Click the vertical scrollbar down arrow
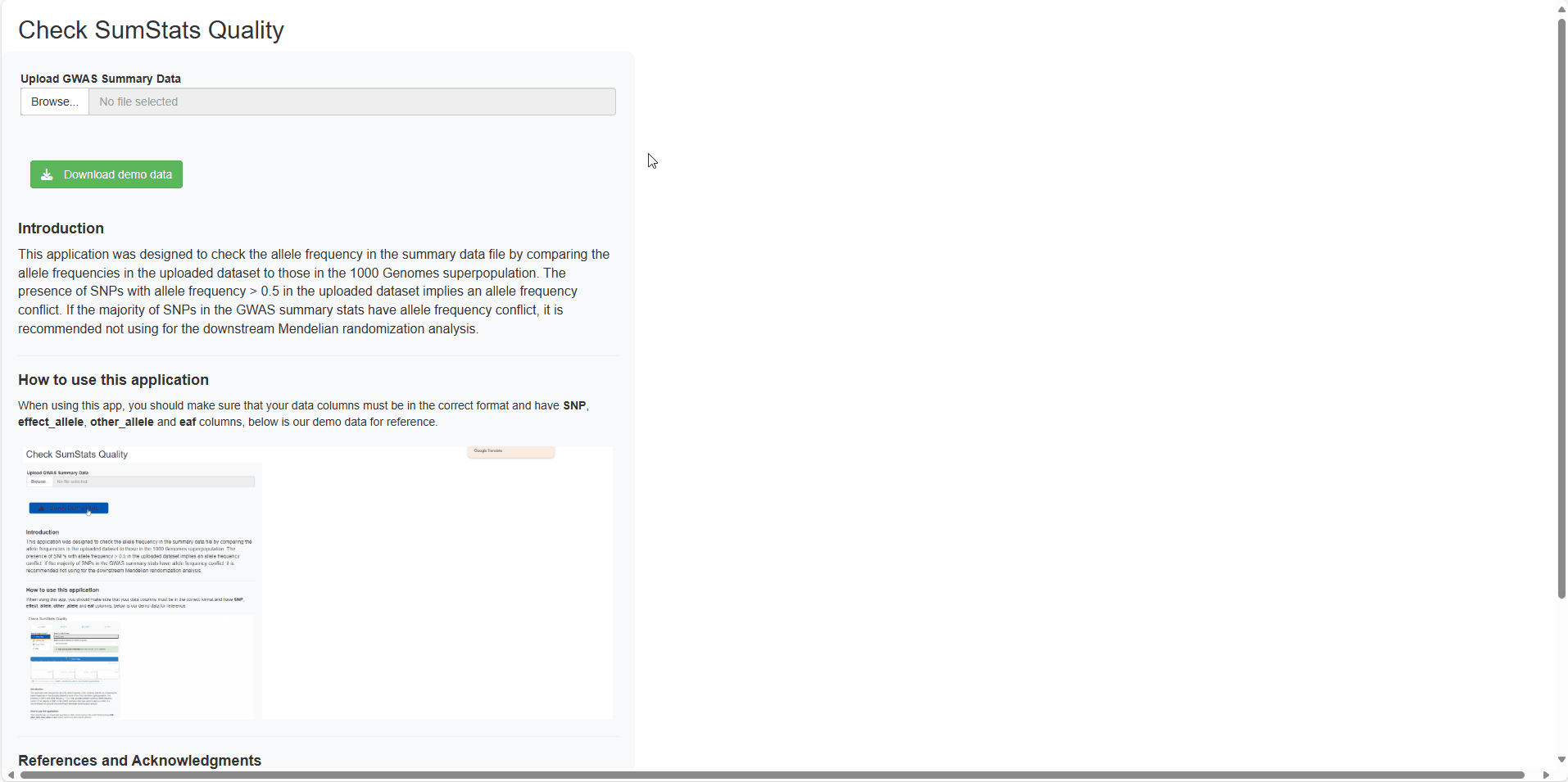Image resolution: width=1568 pixels, height=782 pixels. [x=1561, y=760]
